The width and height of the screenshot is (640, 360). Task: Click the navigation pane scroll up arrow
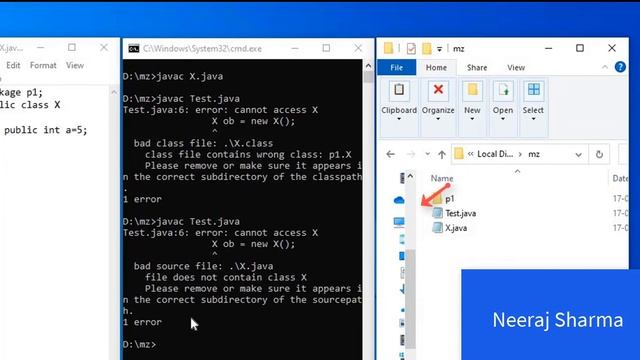(x=411, y=176)
